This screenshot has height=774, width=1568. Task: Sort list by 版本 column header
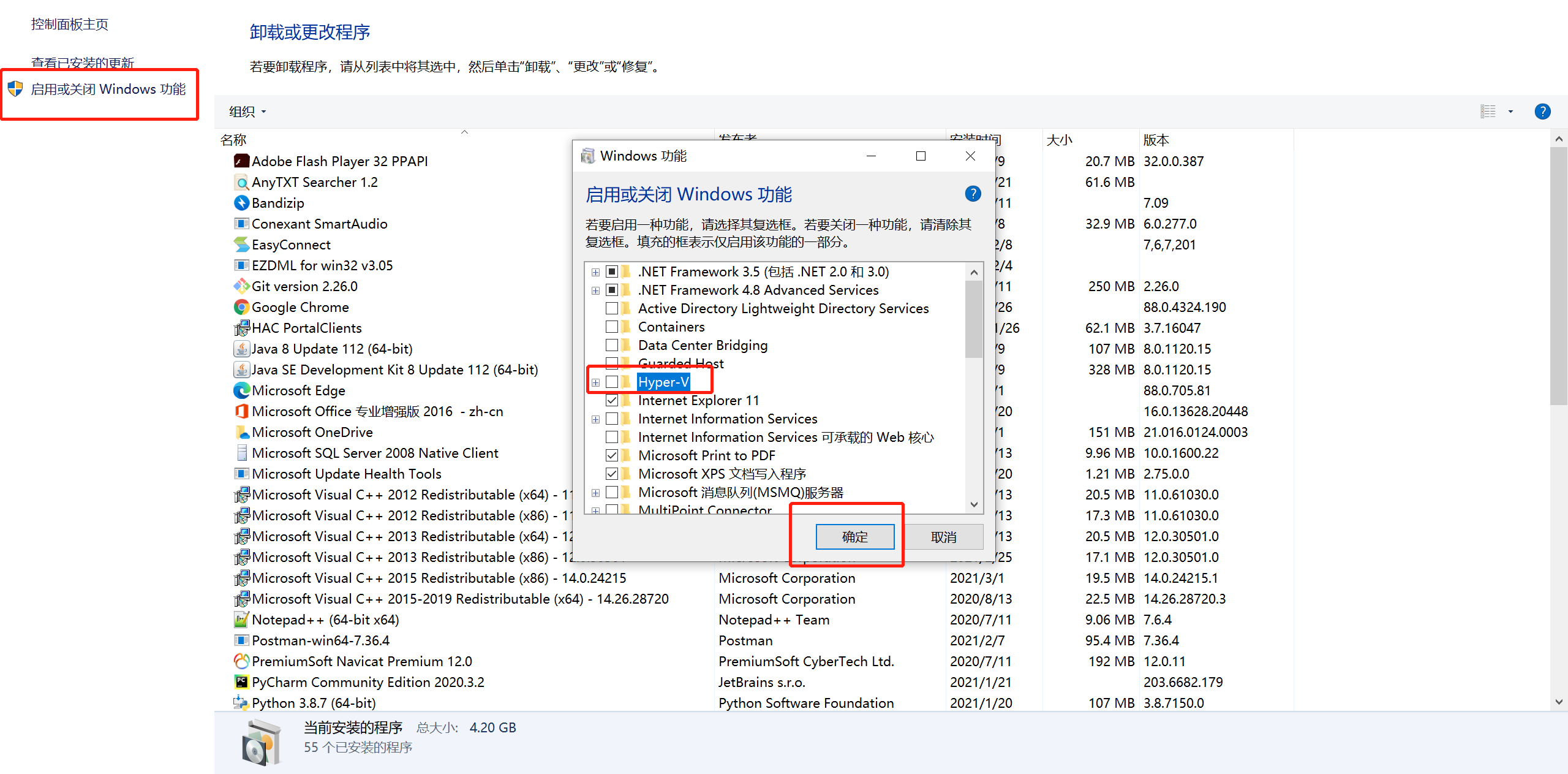click(x=1156, y=140)
